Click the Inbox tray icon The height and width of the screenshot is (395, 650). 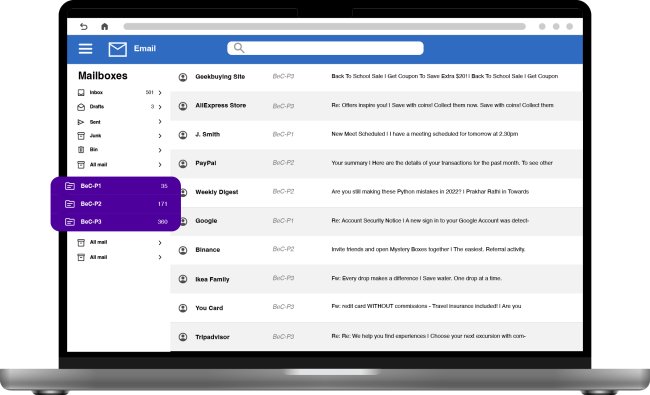81,92
